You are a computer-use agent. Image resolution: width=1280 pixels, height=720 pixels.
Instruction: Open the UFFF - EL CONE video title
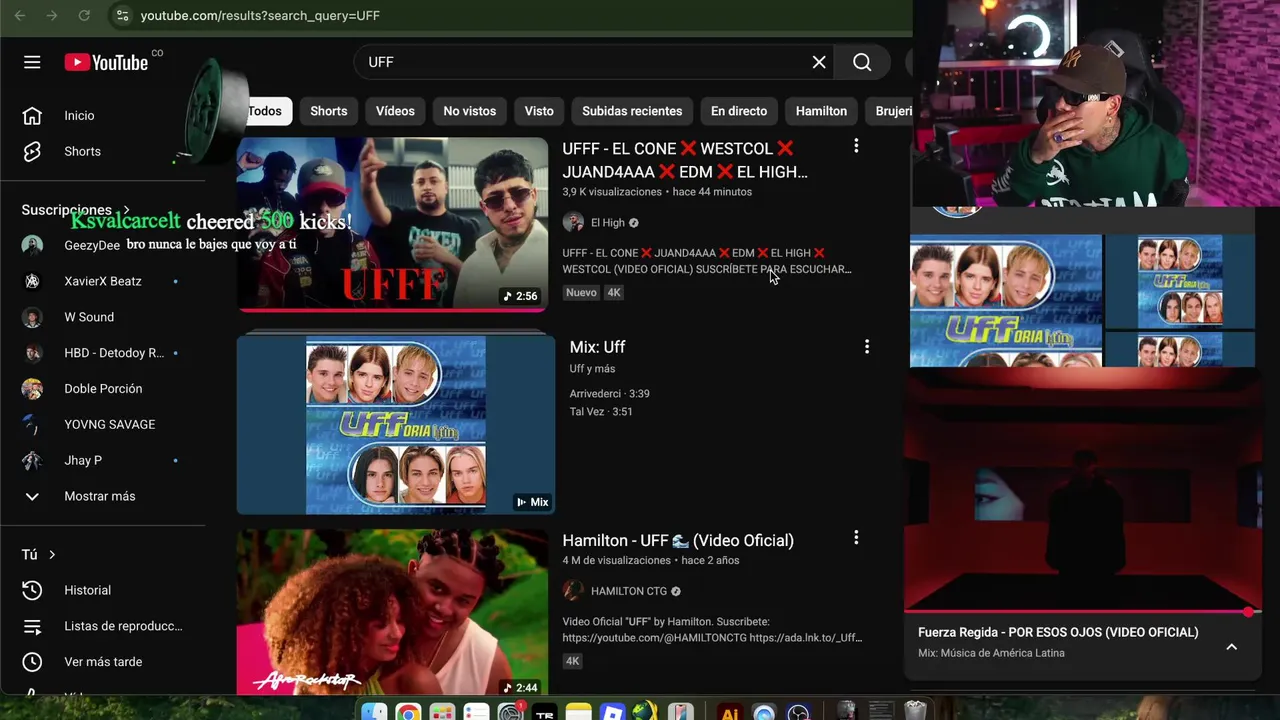pyautogui.click(x=685, y=160)
